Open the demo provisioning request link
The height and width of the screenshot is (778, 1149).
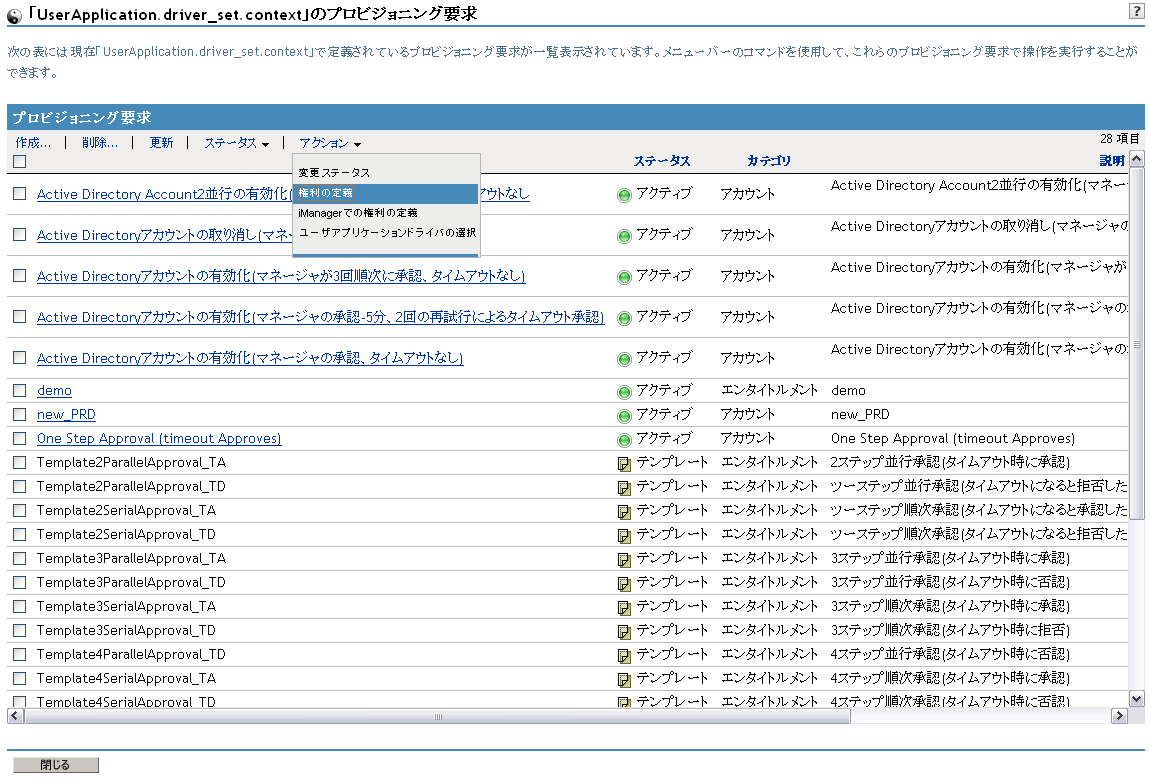[54, 390]
